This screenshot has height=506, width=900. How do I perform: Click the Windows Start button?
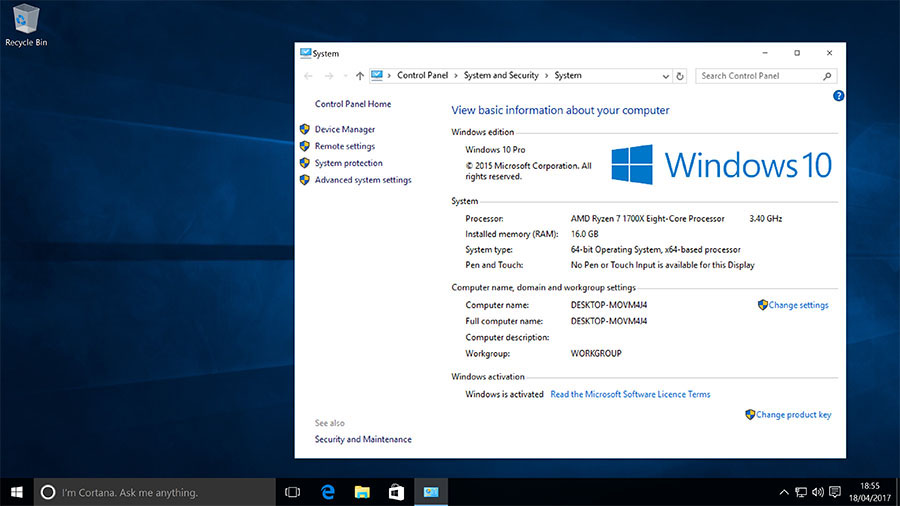tap(17, 492)
